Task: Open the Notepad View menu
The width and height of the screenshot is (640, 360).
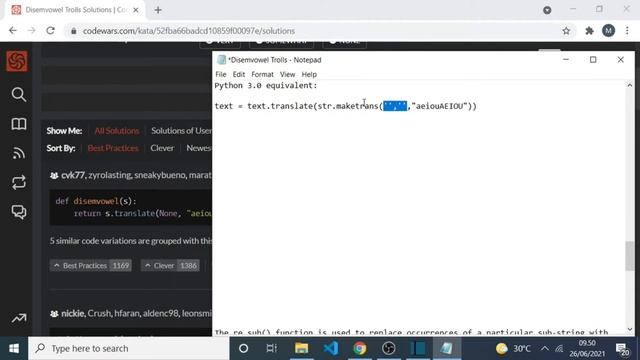Action: pos(287,74)
